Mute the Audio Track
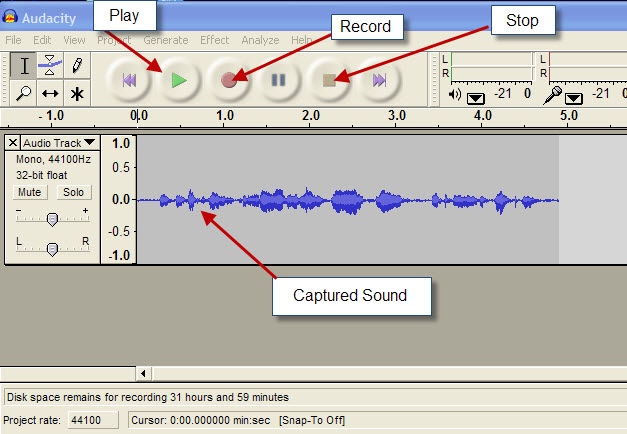Image resolution: width=627 pixels, height=434 pixels. click(x=30, y=192)
